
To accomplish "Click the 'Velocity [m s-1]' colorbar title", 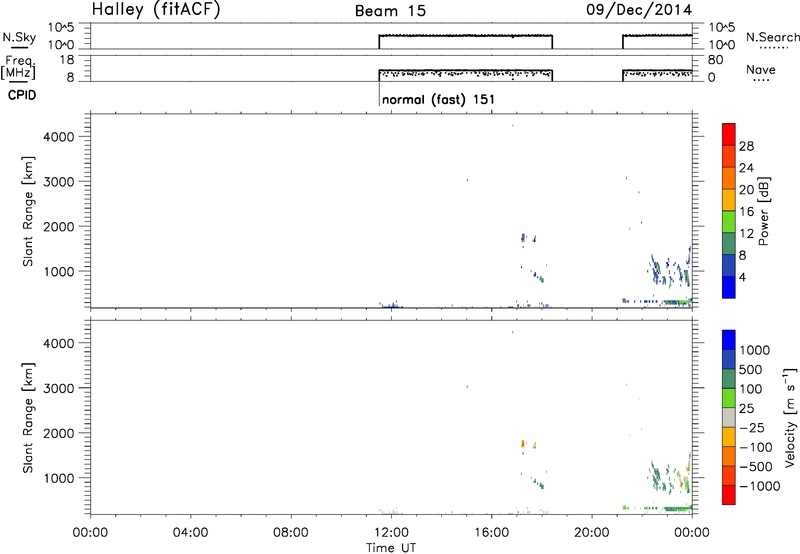I will coord(790,417).
